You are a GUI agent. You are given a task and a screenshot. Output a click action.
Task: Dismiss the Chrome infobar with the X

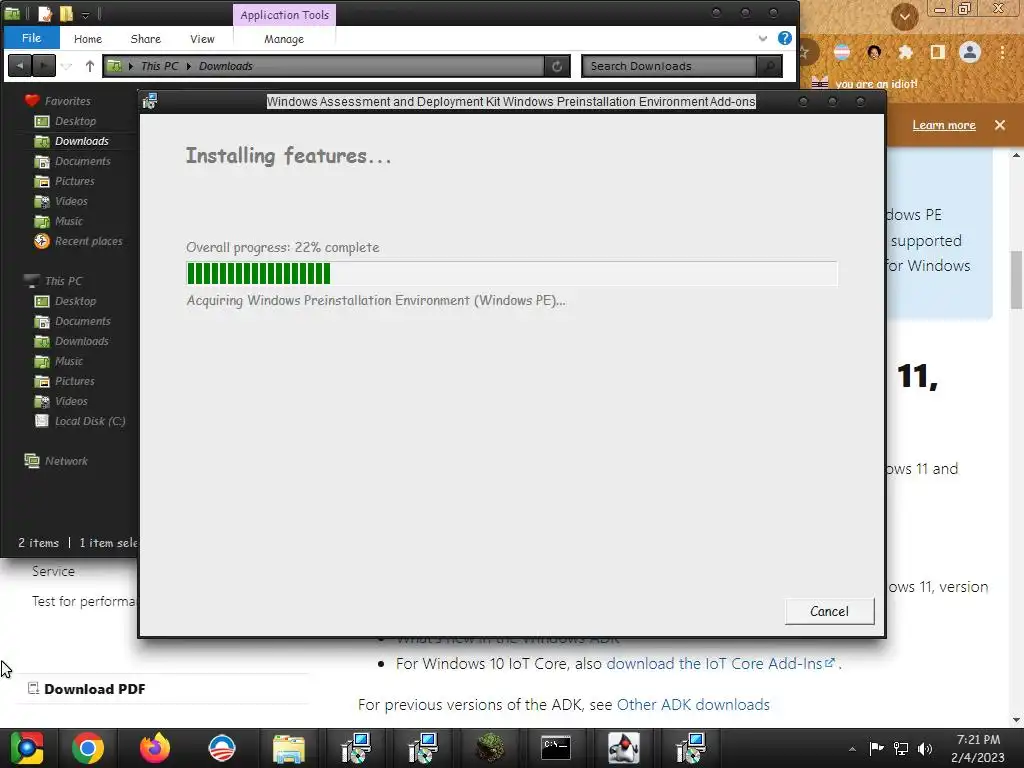click(999, 125)
